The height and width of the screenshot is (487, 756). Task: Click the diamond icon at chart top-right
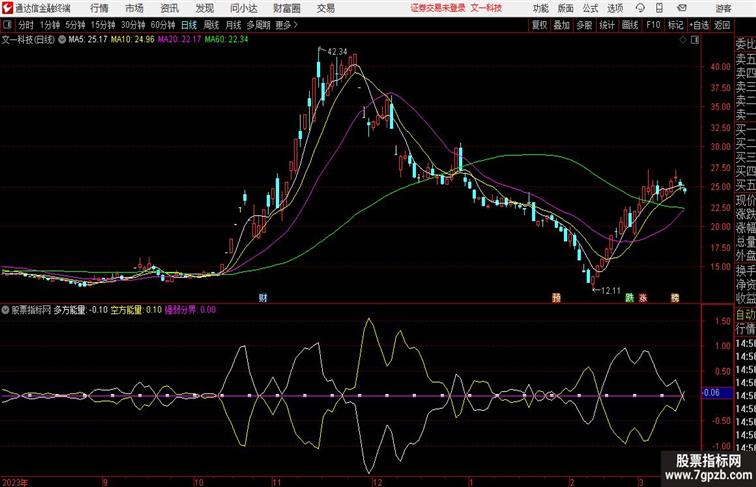[683, 40]
